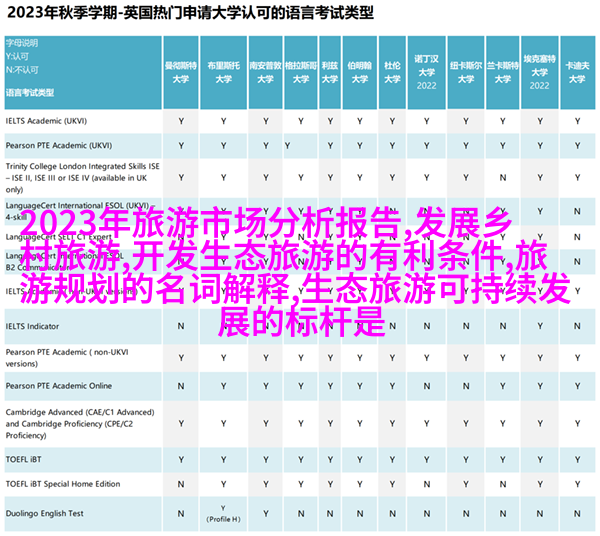Screen dimensions: 600x536
Task: Click N under 曼彻斯特大学 in IELTS Indicator row
Action: pos(181,326)
